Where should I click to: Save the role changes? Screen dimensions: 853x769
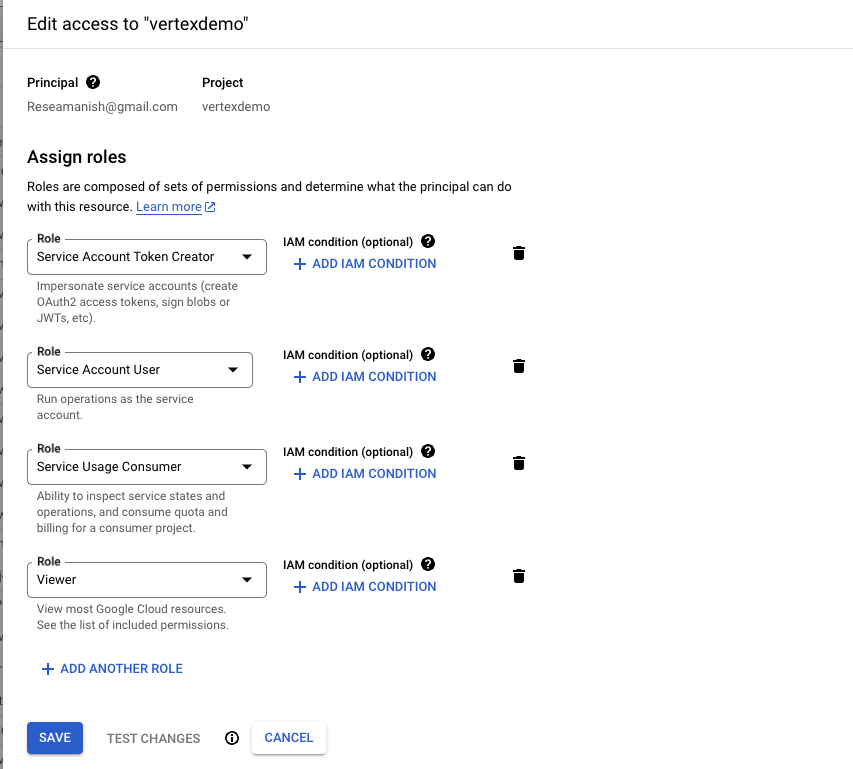(55, 738)
